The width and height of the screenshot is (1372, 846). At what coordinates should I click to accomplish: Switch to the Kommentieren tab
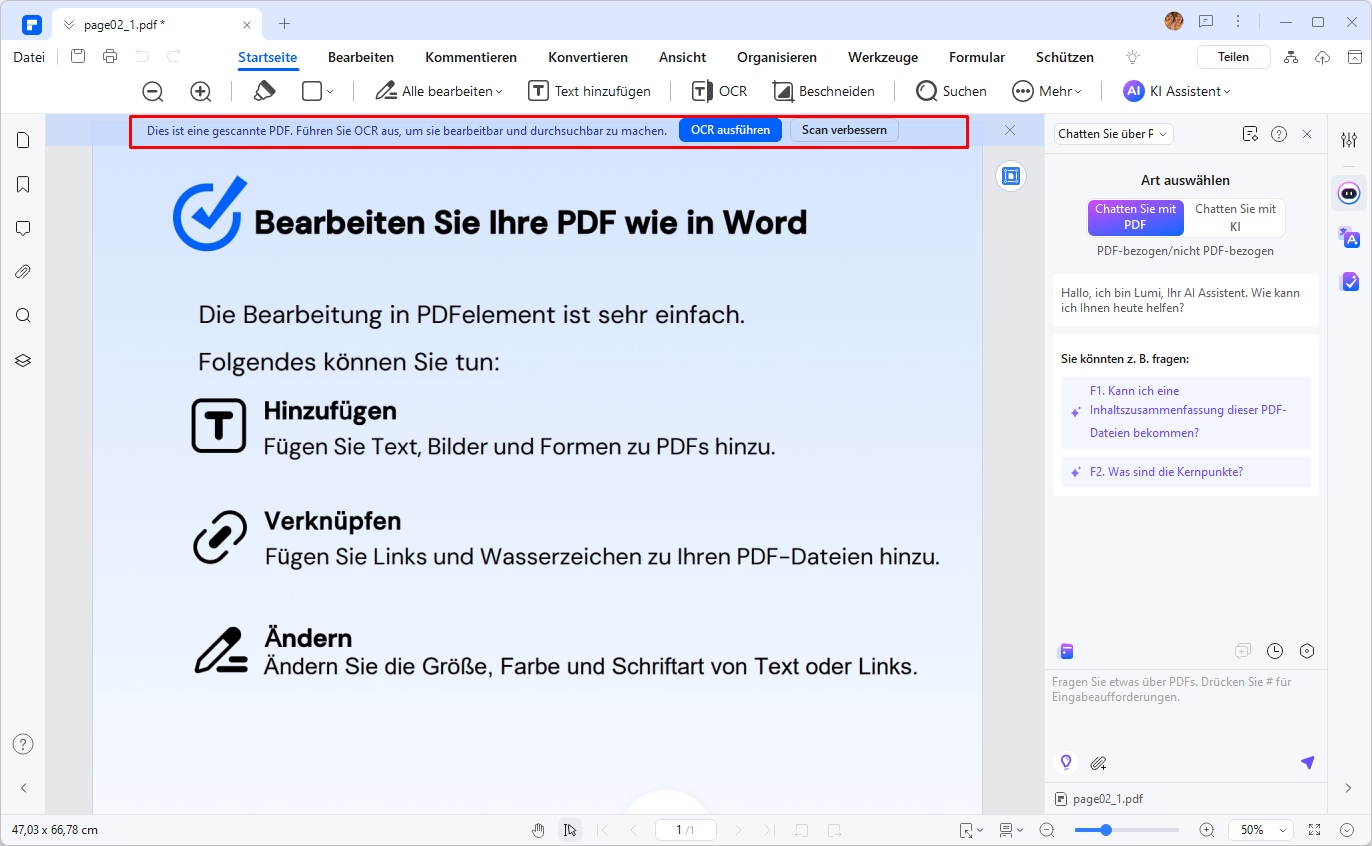471,58
